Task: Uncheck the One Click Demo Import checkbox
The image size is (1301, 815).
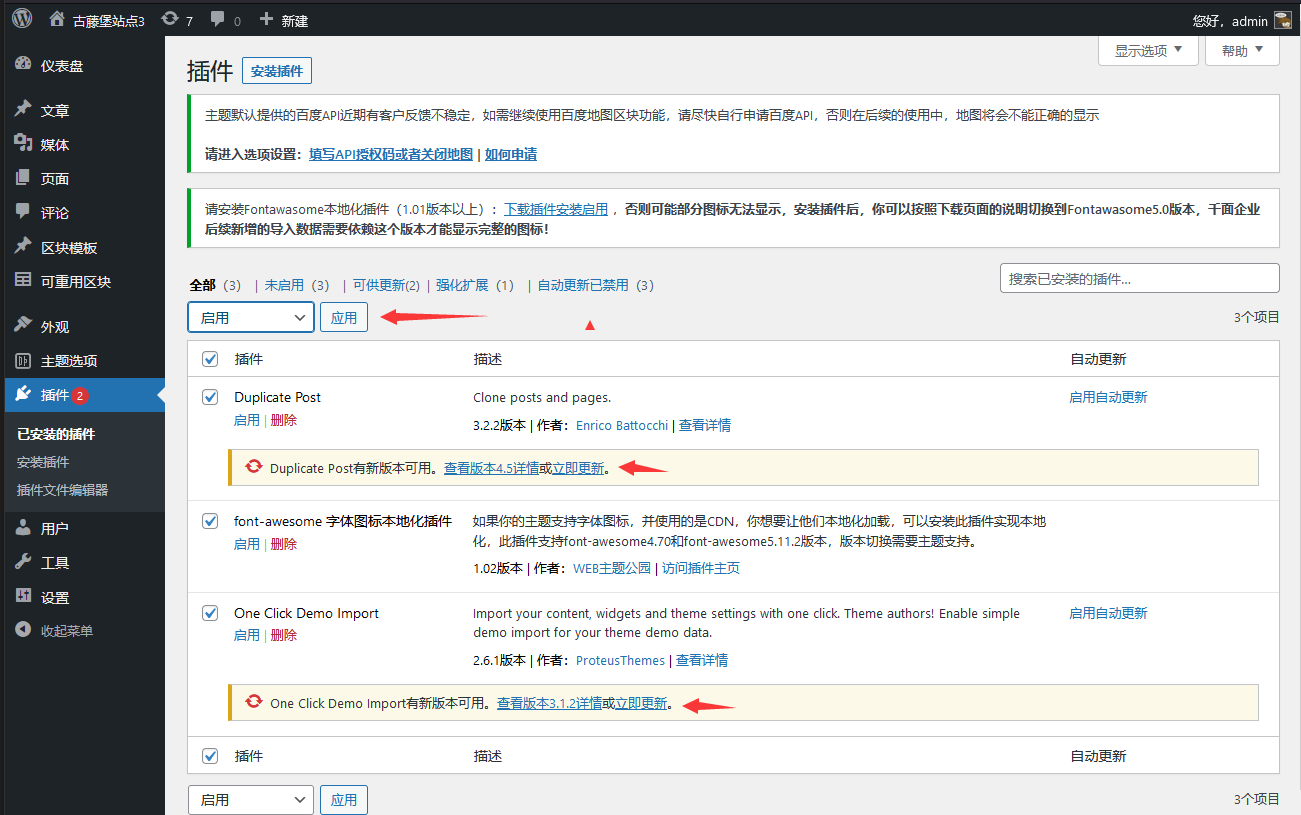Action: click(210, 612)
